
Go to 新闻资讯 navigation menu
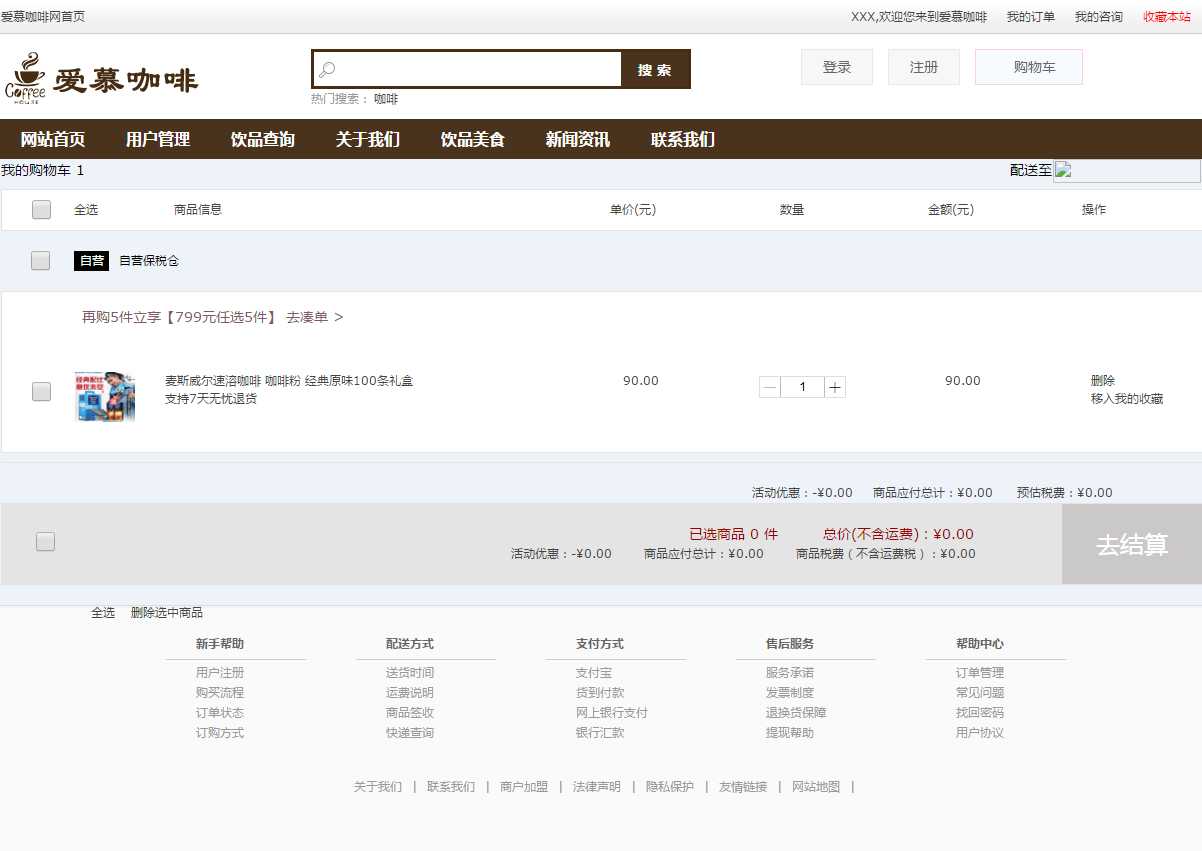(577, 140)
